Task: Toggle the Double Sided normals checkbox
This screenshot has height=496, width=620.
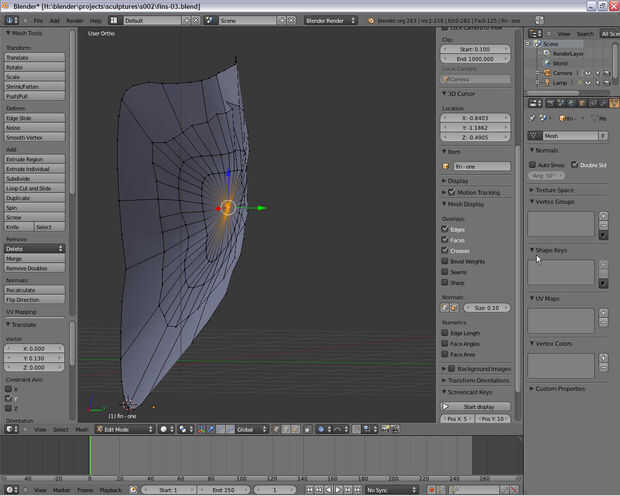Action: point(574,164)
